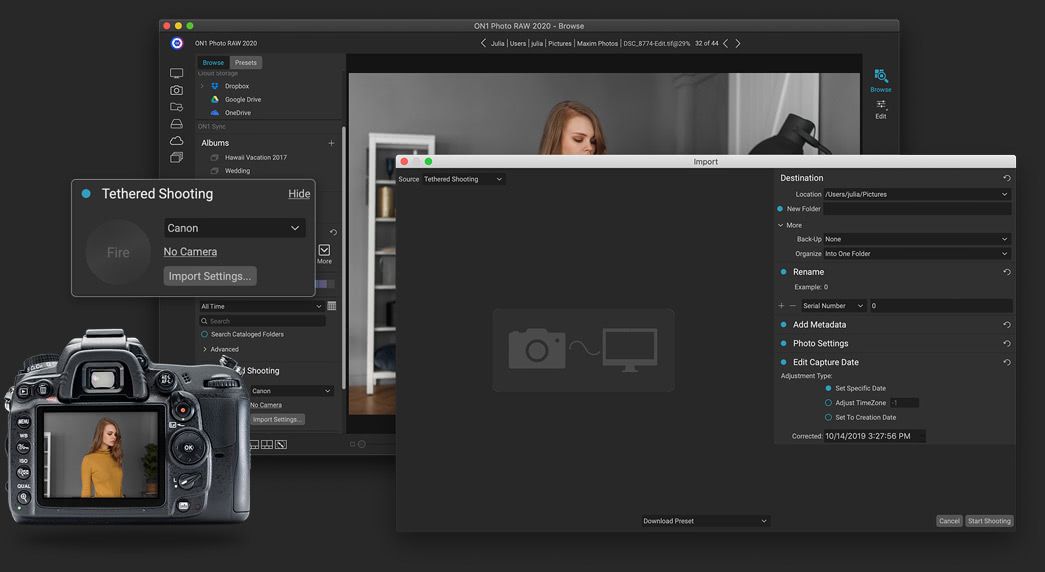Click the Search field in browse panel

(x=263, y=321)
